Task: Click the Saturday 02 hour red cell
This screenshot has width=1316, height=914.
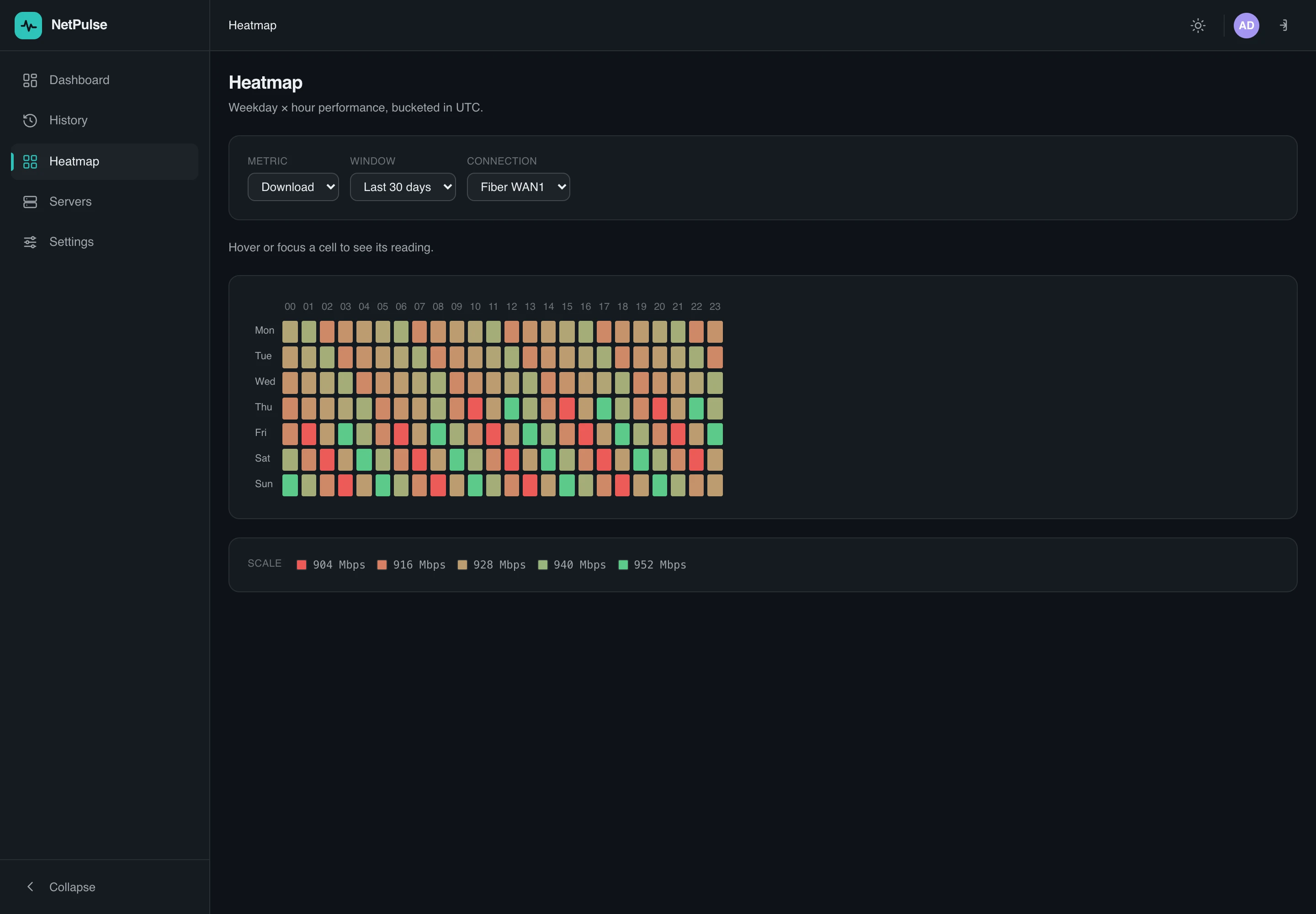Action: (327, 460)
